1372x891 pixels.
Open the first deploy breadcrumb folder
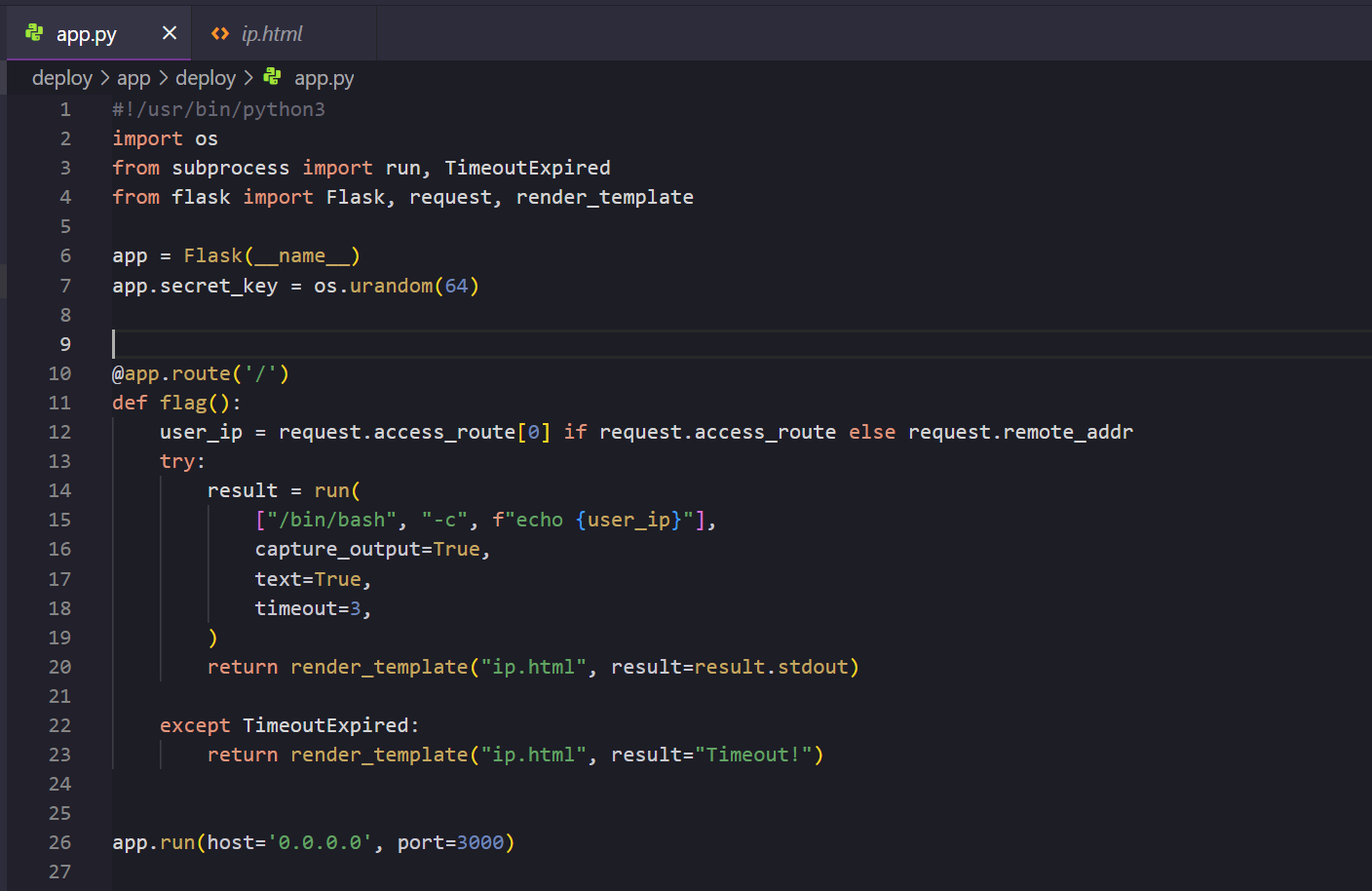tap(61, 78)
